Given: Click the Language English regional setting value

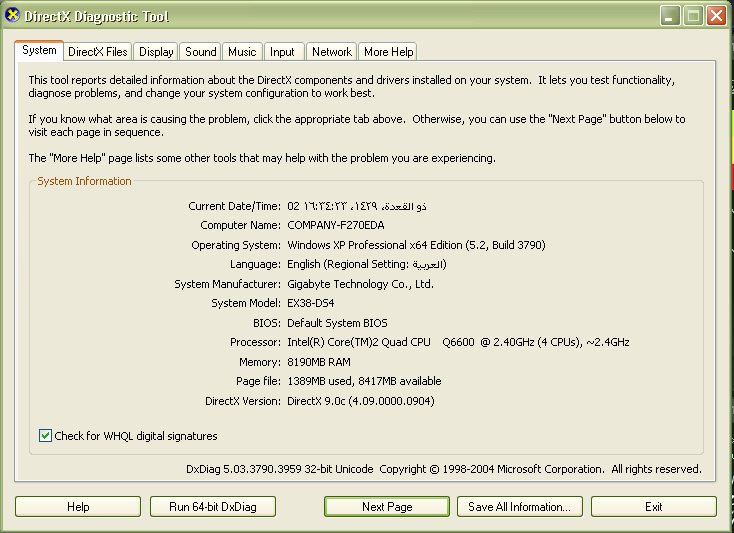Looking at the screenshot, I should pos(367,264).
